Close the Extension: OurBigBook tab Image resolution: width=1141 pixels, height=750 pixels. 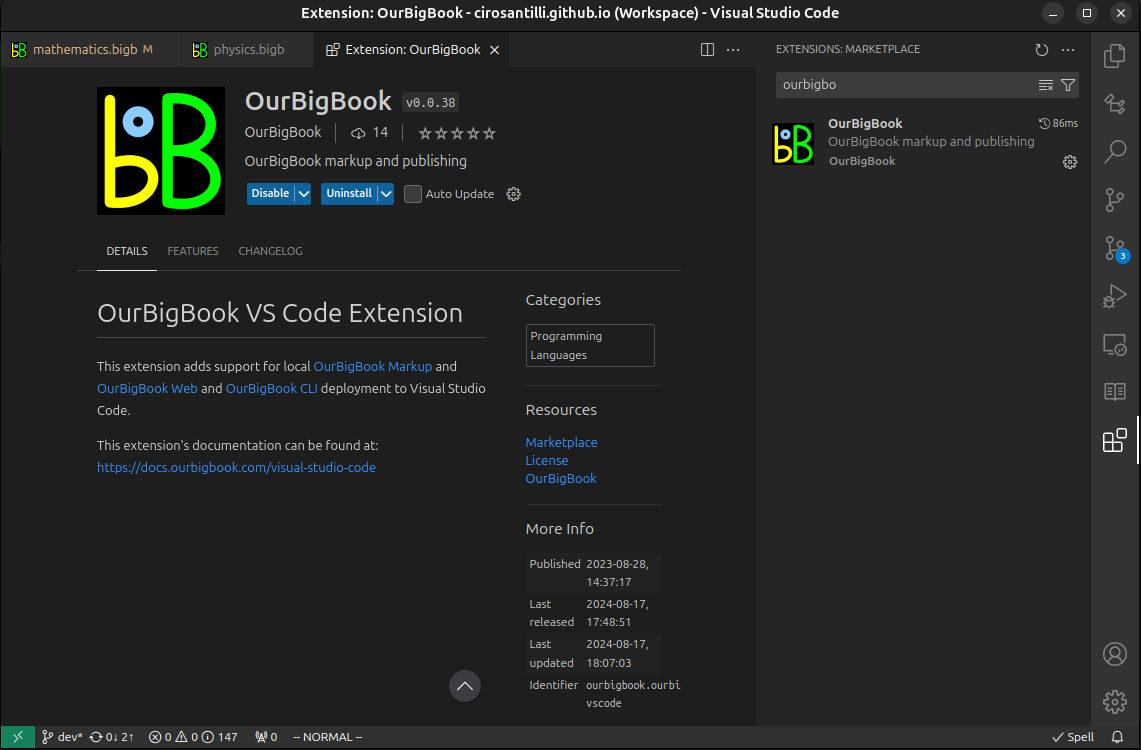(494, 50)
